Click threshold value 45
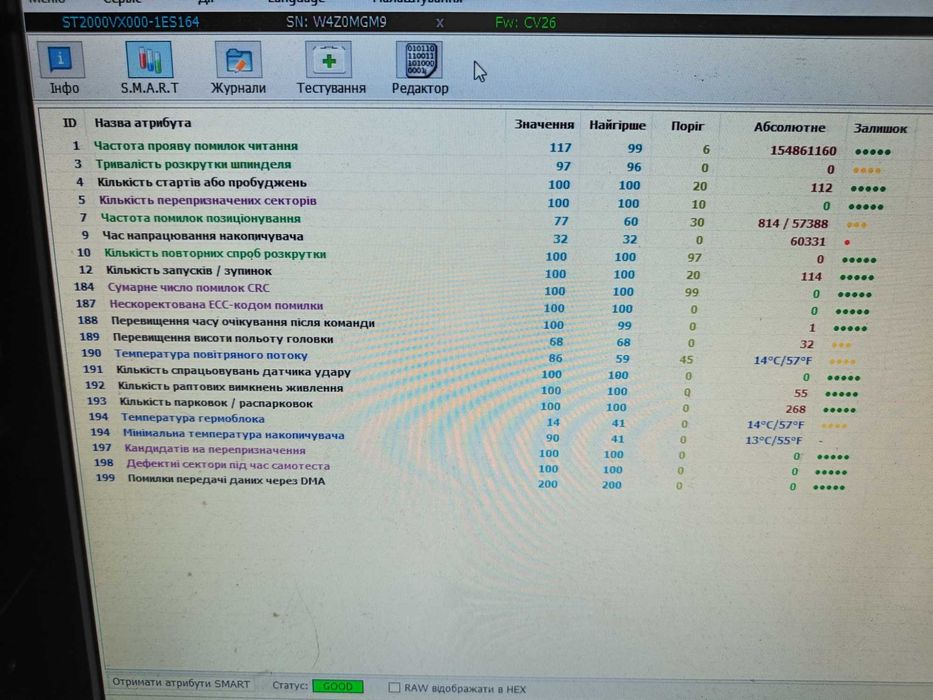The height and width of the screenshot is (700, 933). click(686, 360)
